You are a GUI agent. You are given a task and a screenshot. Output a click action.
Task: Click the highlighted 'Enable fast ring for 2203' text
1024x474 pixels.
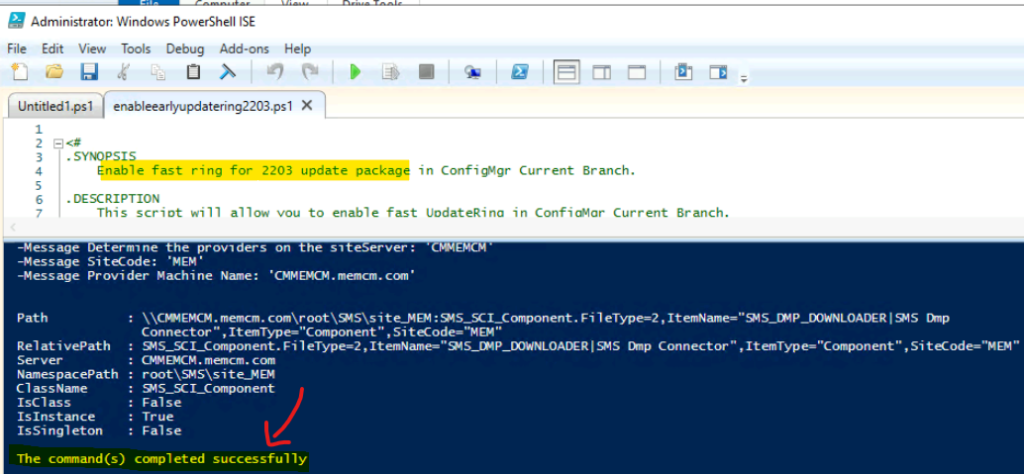pos(253,171)
